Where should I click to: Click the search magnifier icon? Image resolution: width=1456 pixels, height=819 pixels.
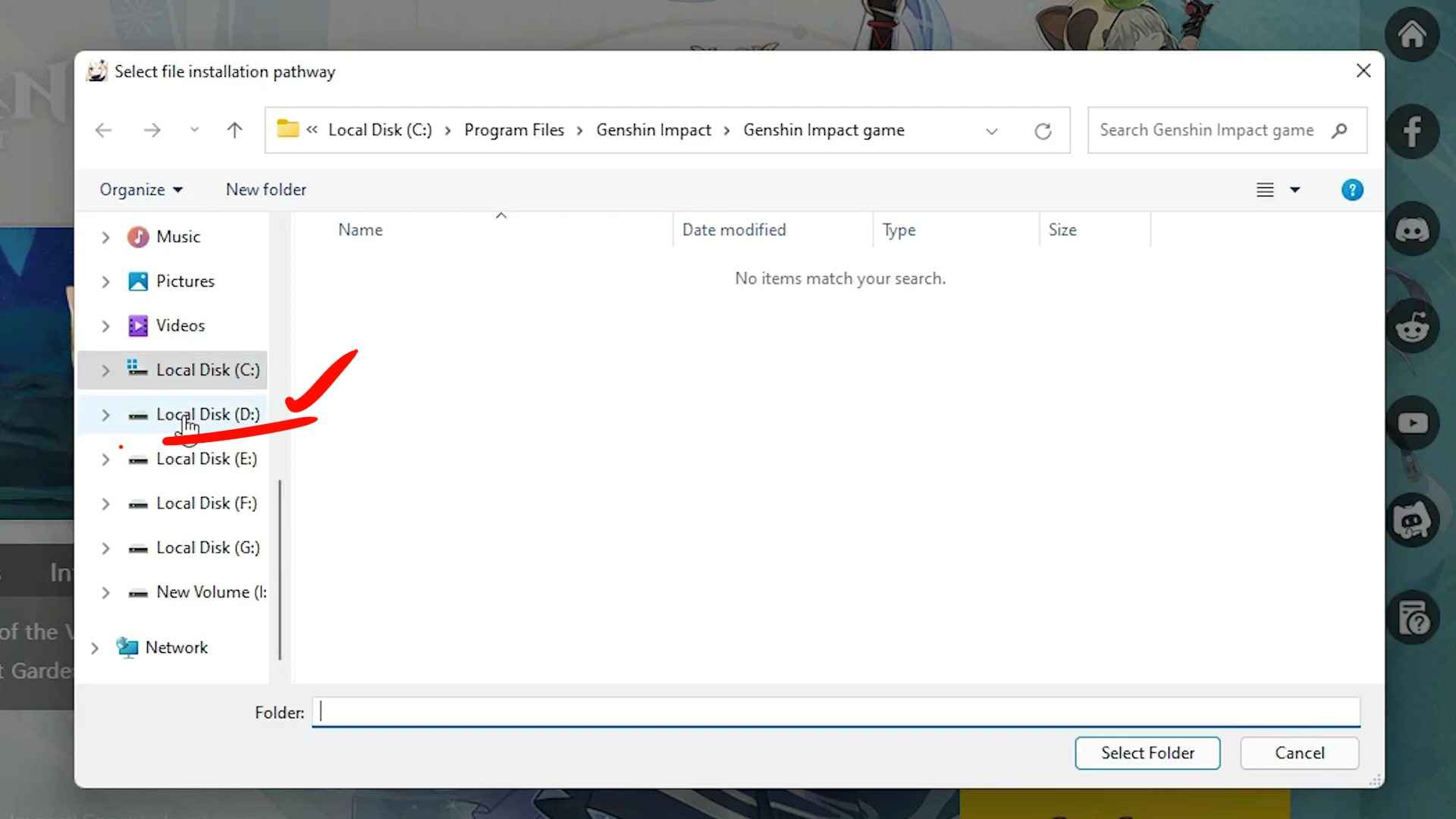click(x=1339, y=130)
